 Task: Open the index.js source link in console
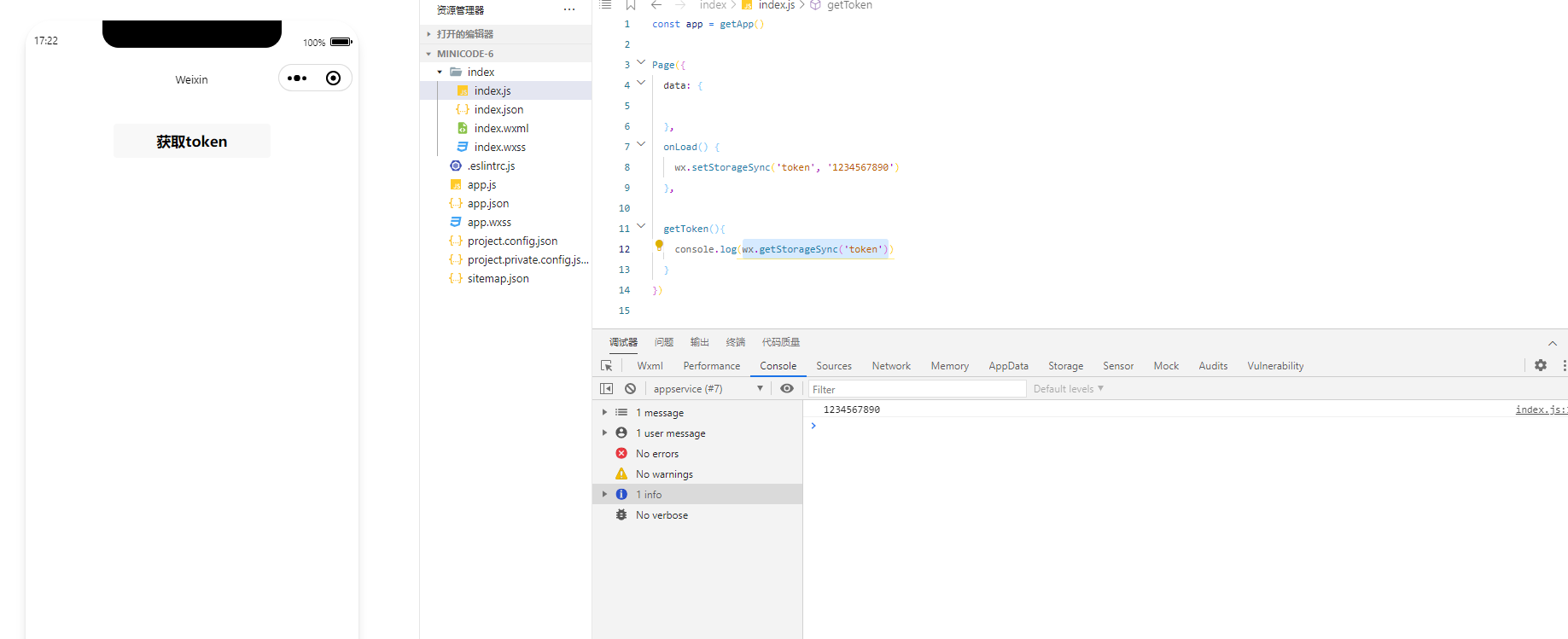pyautogui.click(x=1542, y=410)
